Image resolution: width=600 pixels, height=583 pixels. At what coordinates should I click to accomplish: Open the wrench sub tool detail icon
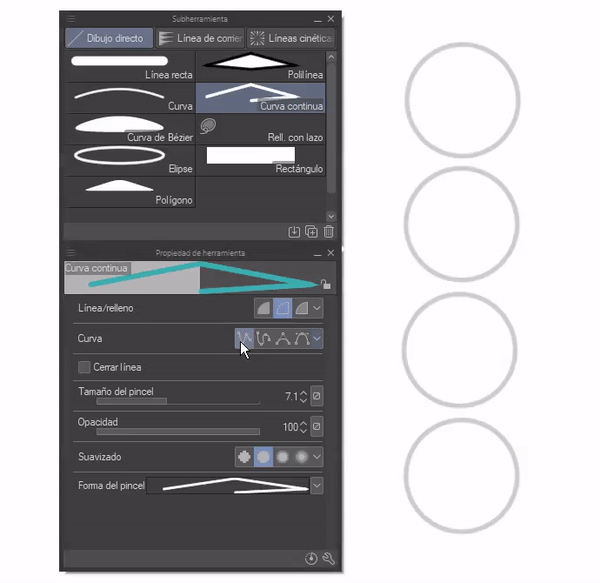pyautogui.click(x=328, y=559)
